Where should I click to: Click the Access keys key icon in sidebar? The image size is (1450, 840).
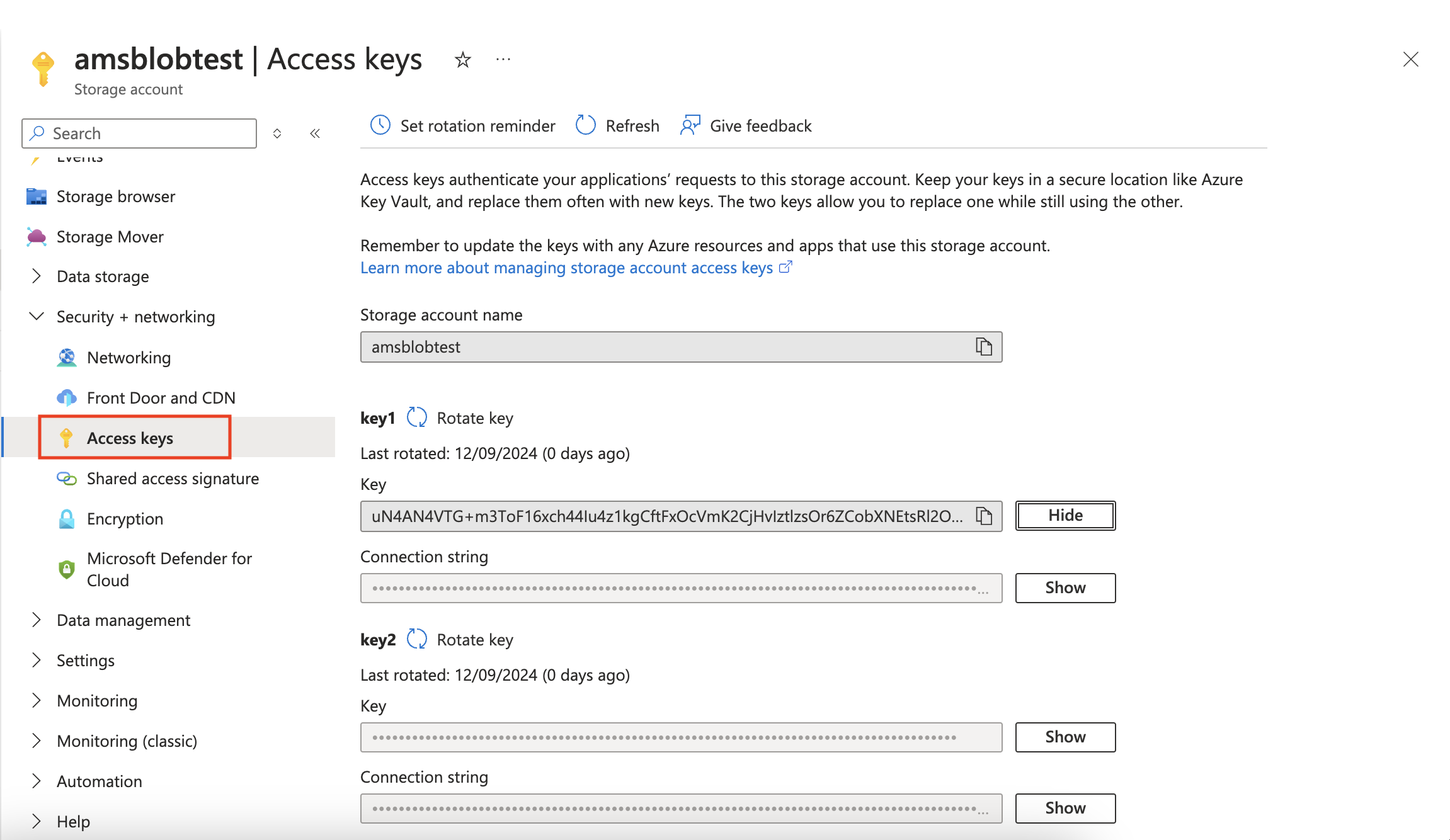pyautogui.click(x=66, y=438)
